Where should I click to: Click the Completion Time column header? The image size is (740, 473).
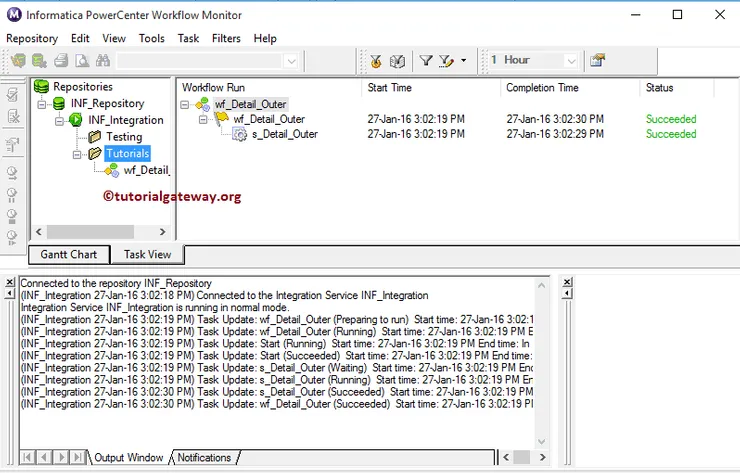coord(570,88)
